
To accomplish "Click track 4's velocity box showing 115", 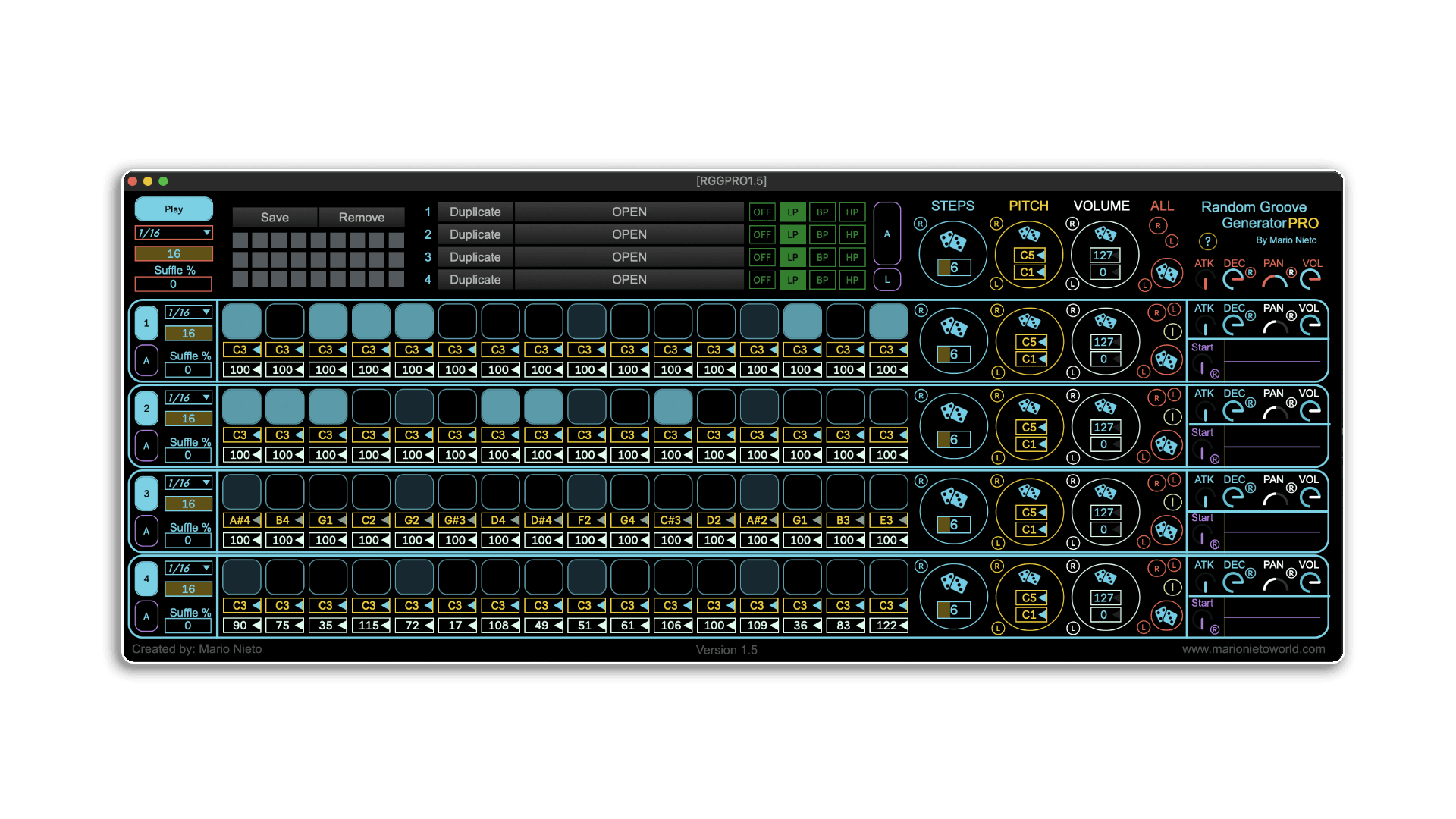I will pos(371,626).
